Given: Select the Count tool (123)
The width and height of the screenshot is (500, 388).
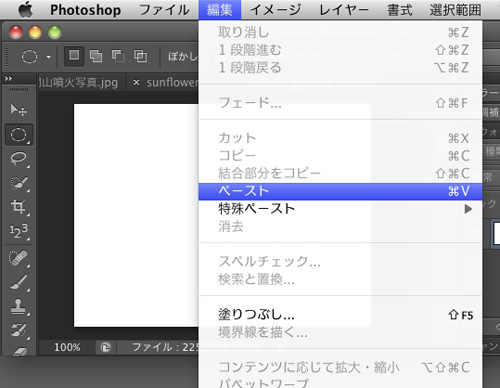Looking at the screenshot, I should (x=19, y=231).
